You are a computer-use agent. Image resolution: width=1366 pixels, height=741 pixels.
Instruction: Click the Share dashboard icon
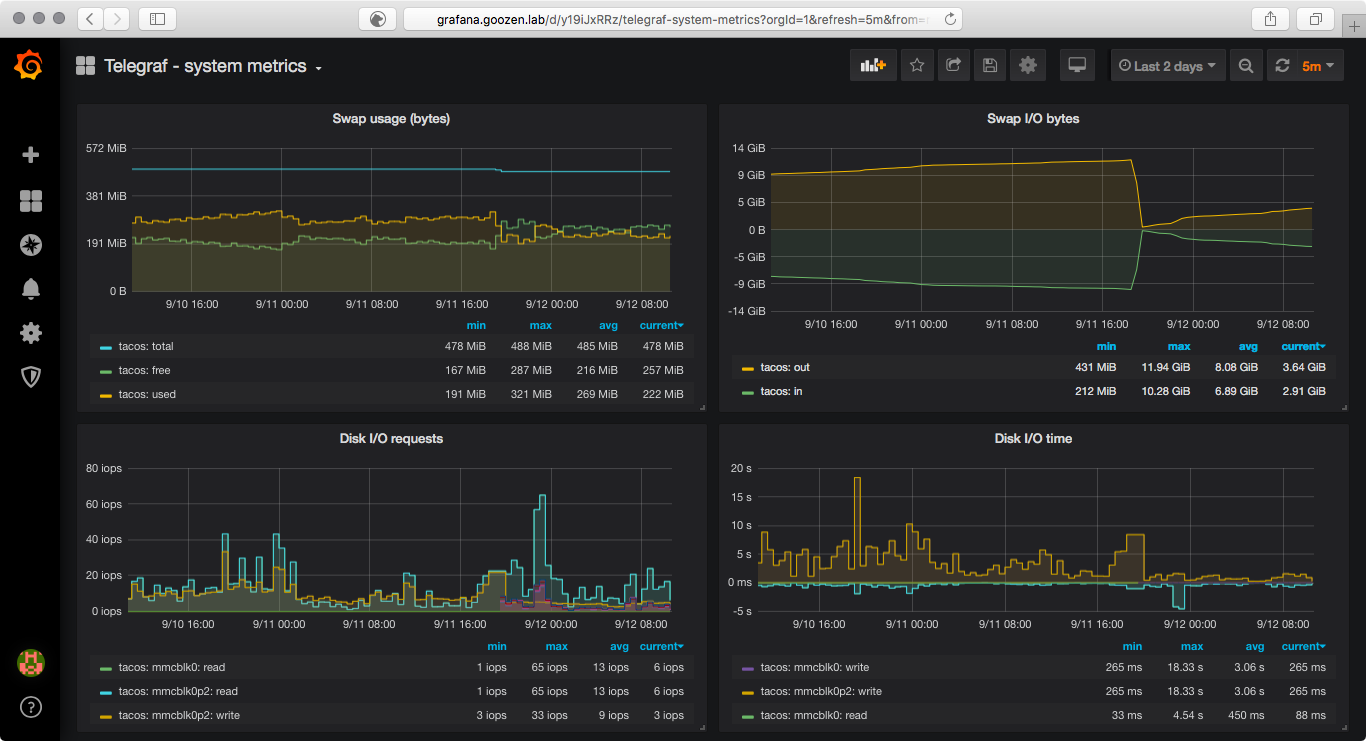click(x=953, y=66)
